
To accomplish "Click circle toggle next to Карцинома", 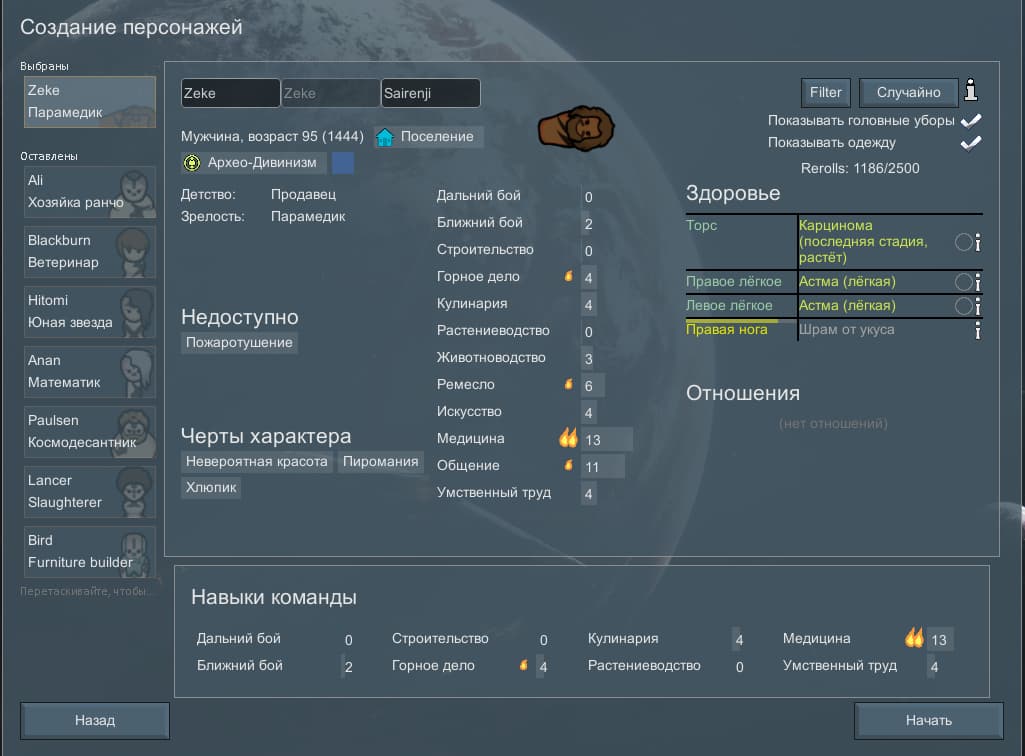I will pos(963,242).
